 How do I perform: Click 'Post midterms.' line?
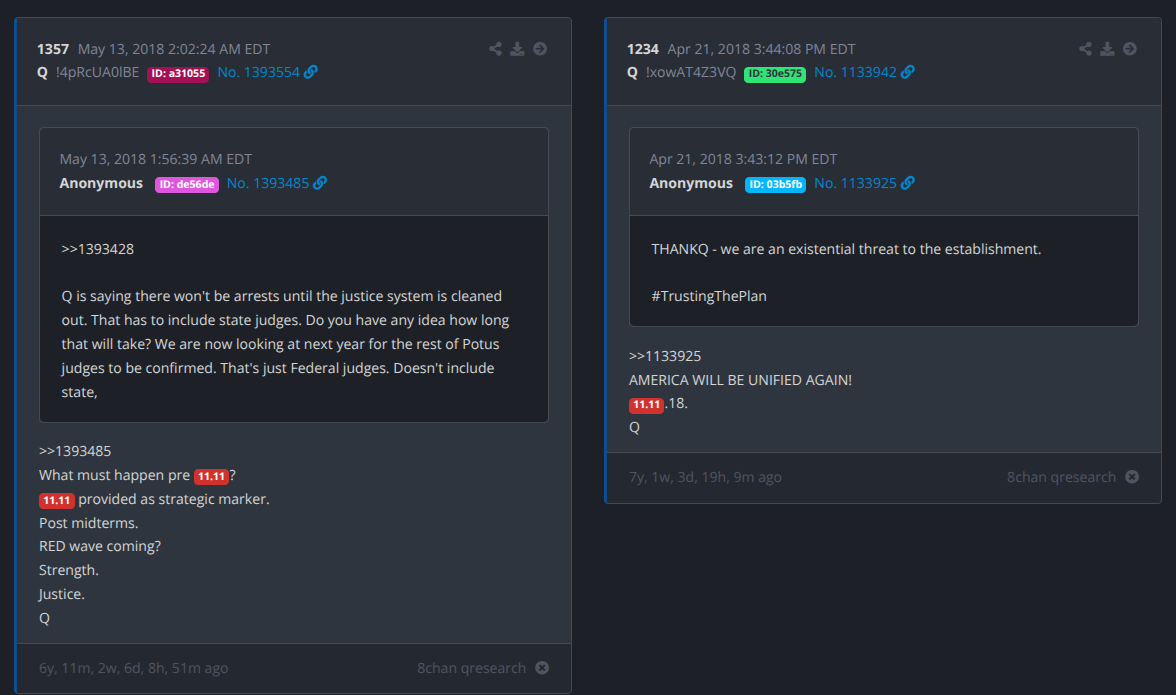pyautogui.click(x=88, y=523)
